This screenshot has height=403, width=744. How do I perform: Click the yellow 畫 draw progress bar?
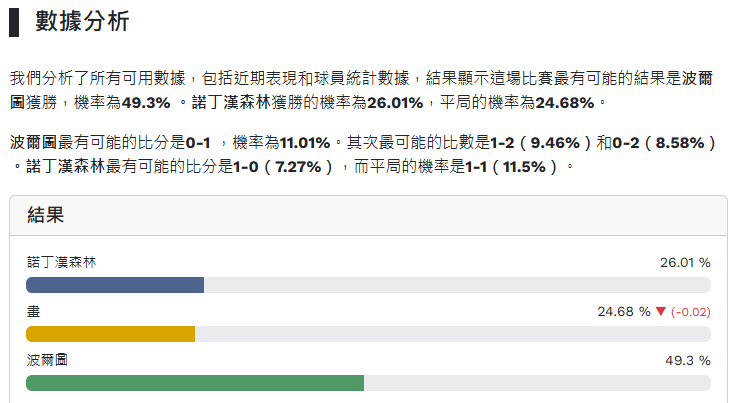point(110,334)
